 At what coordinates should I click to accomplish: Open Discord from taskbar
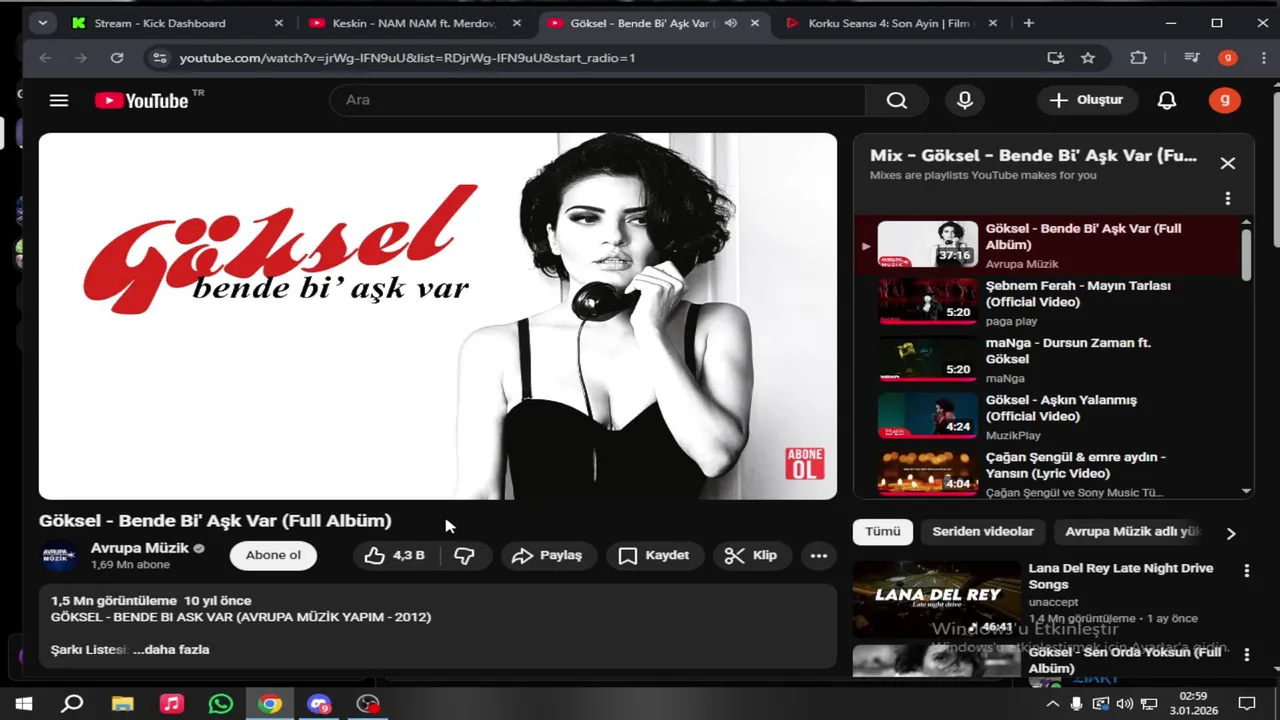(x=319, y=704)
